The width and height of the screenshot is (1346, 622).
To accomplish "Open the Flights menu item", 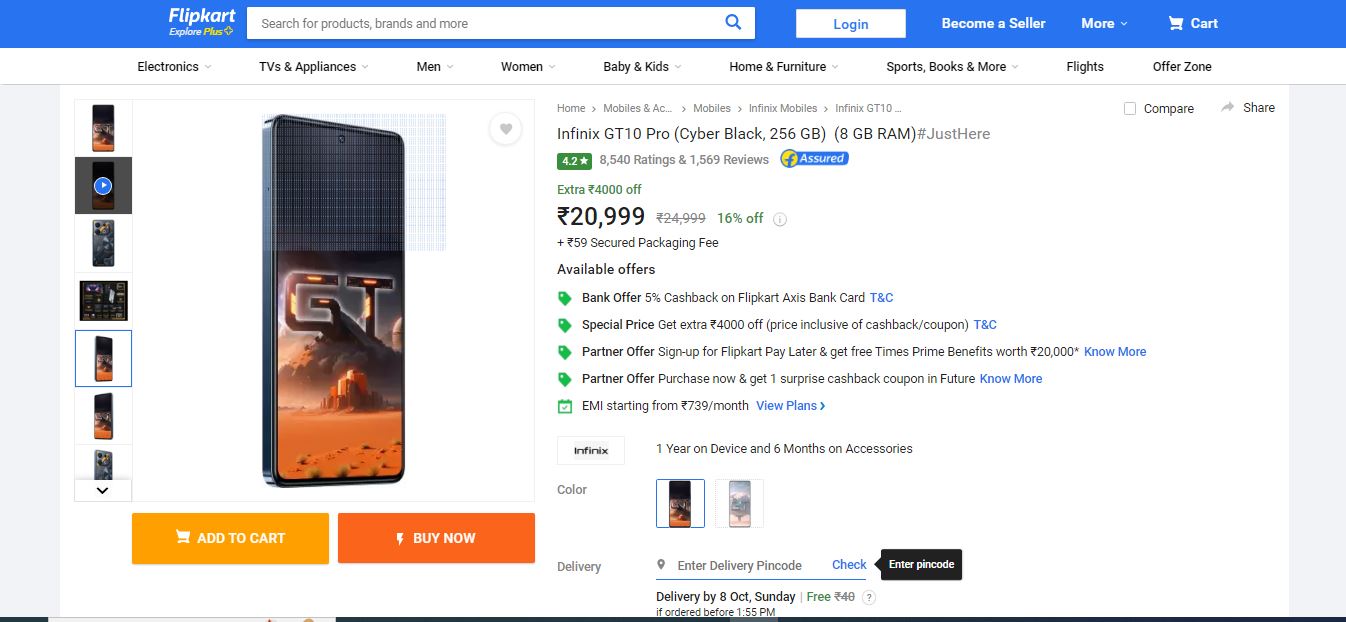I will click(x=1085, y=66).
